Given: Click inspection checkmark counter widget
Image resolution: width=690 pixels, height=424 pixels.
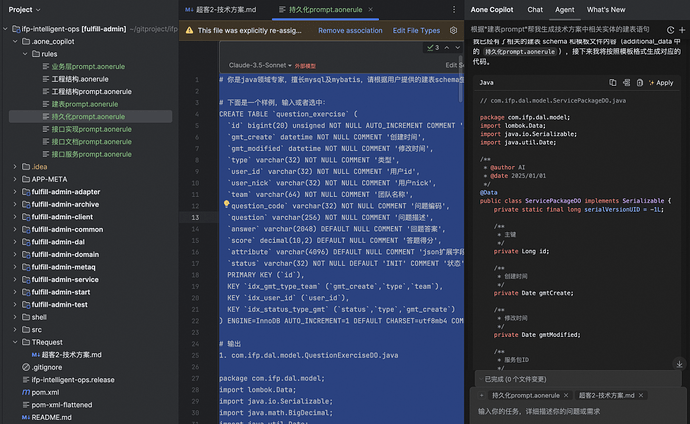Looking at the screenshot, I should (x=433, y=48).
